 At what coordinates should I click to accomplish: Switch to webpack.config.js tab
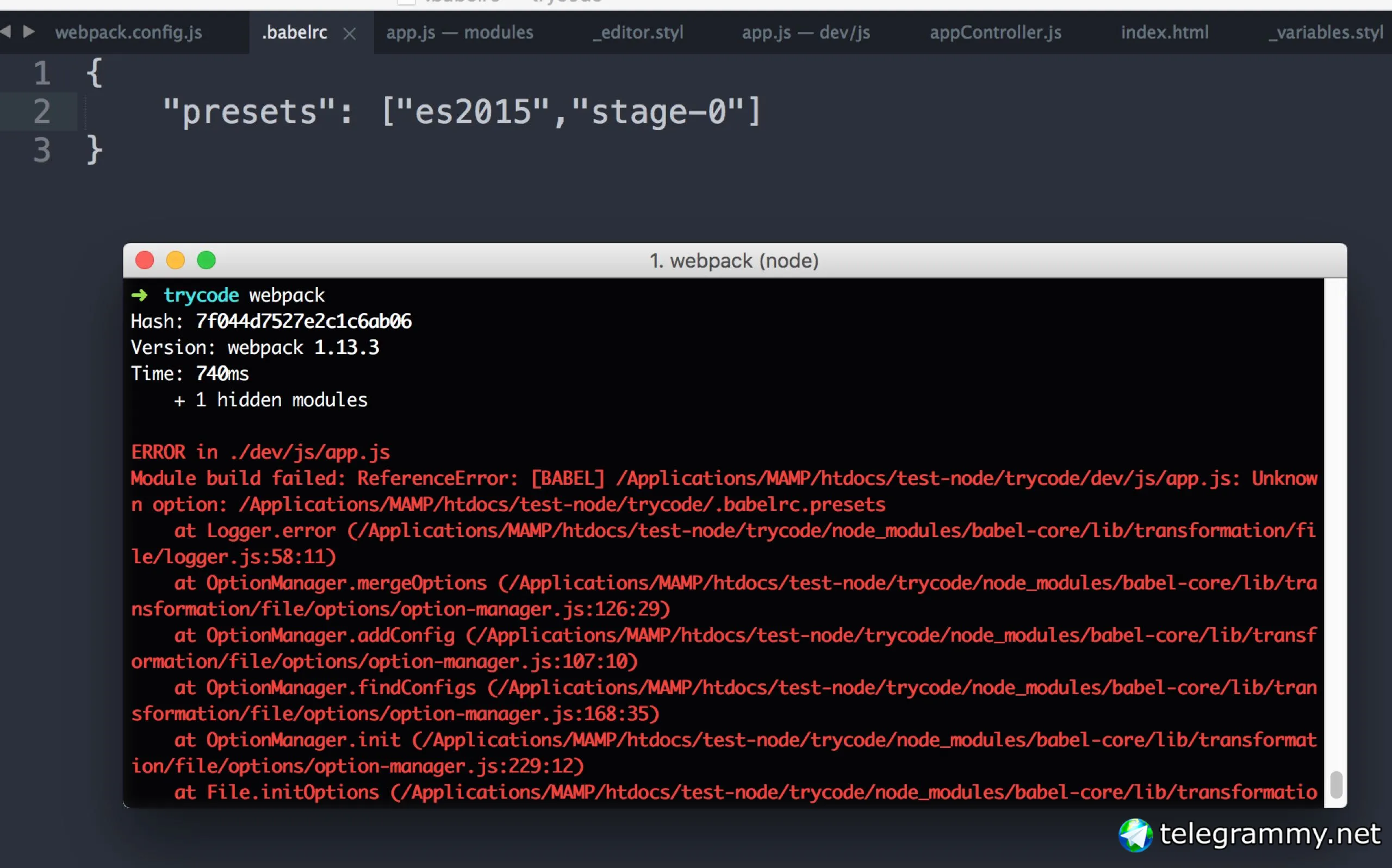pos(128,33)
